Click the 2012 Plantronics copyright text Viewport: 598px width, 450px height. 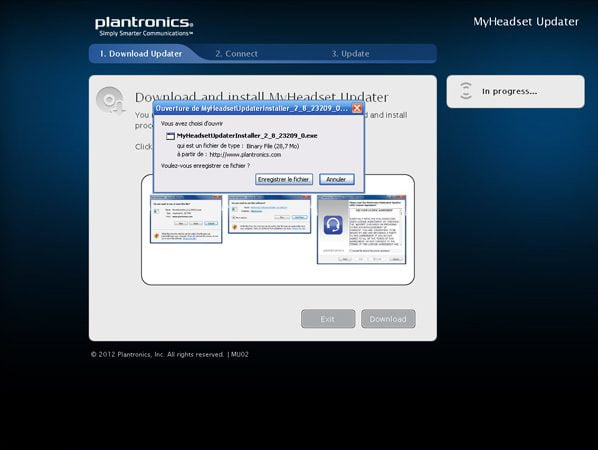point(170,354)
